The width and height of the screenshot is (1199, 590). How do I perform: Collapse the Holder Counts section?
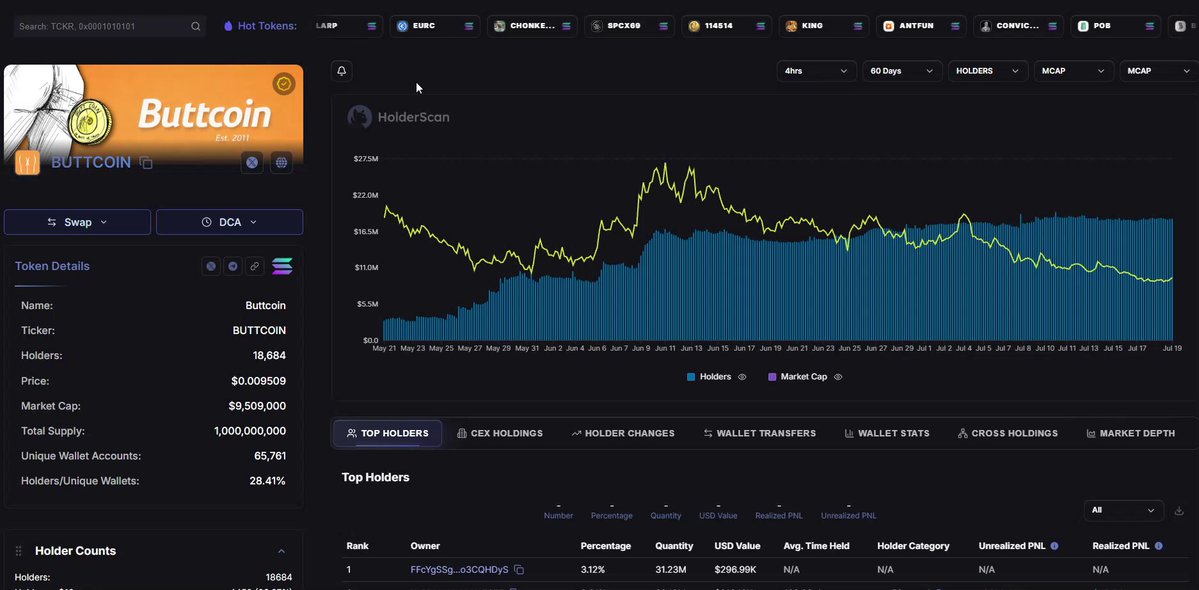pos(281,551)
